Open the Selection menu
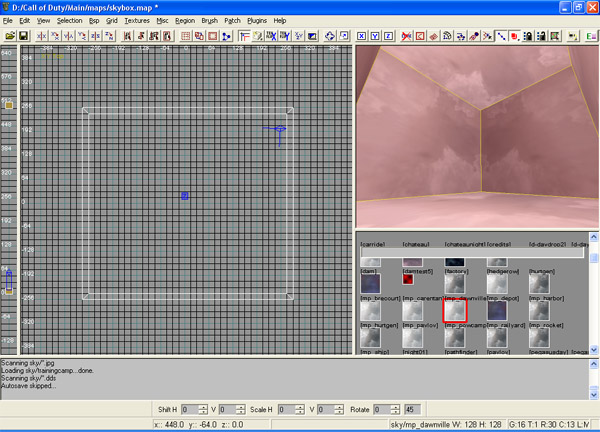Screen dimensions: 600x432 (69, 21)
